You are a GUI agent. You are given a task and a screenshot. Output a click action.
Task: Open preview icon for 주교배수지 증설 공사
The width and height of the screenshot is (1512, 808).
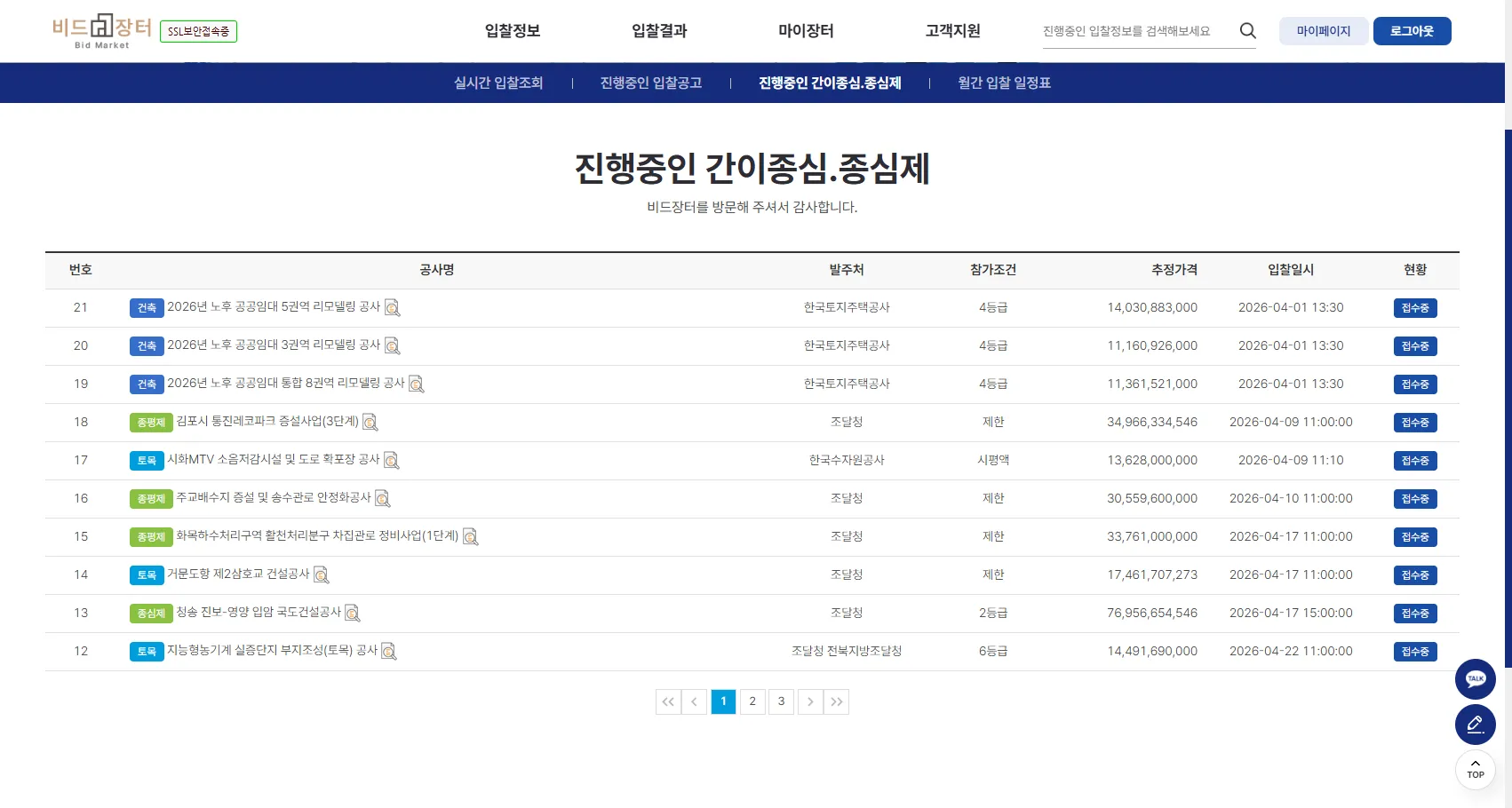[383, 499]
